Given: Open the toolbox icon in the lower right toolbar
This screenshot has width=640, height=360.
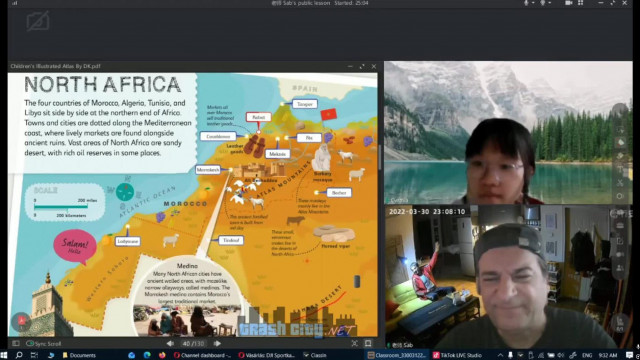Looking at the screenshot, I should (620, 225).
